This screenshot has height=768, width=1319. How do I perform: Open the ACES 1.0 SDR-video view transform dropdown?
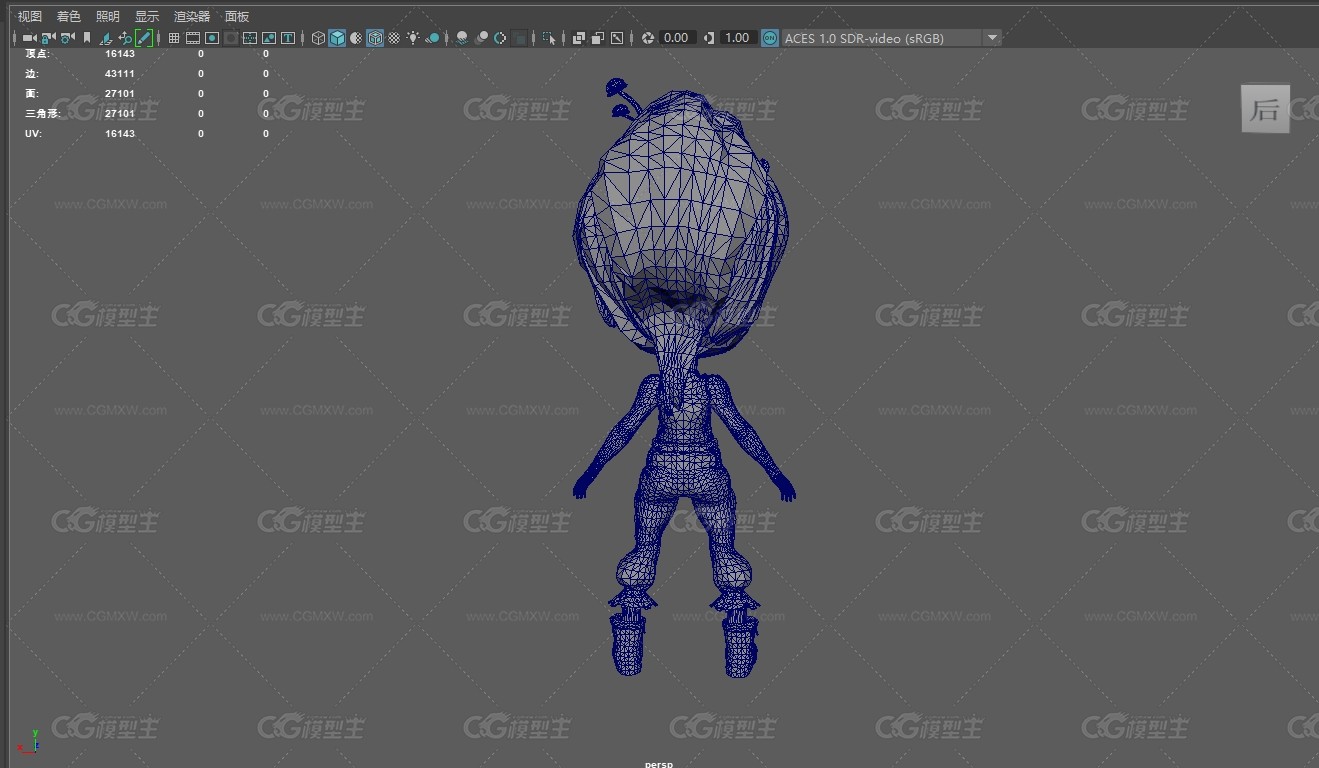pos(891,38)
